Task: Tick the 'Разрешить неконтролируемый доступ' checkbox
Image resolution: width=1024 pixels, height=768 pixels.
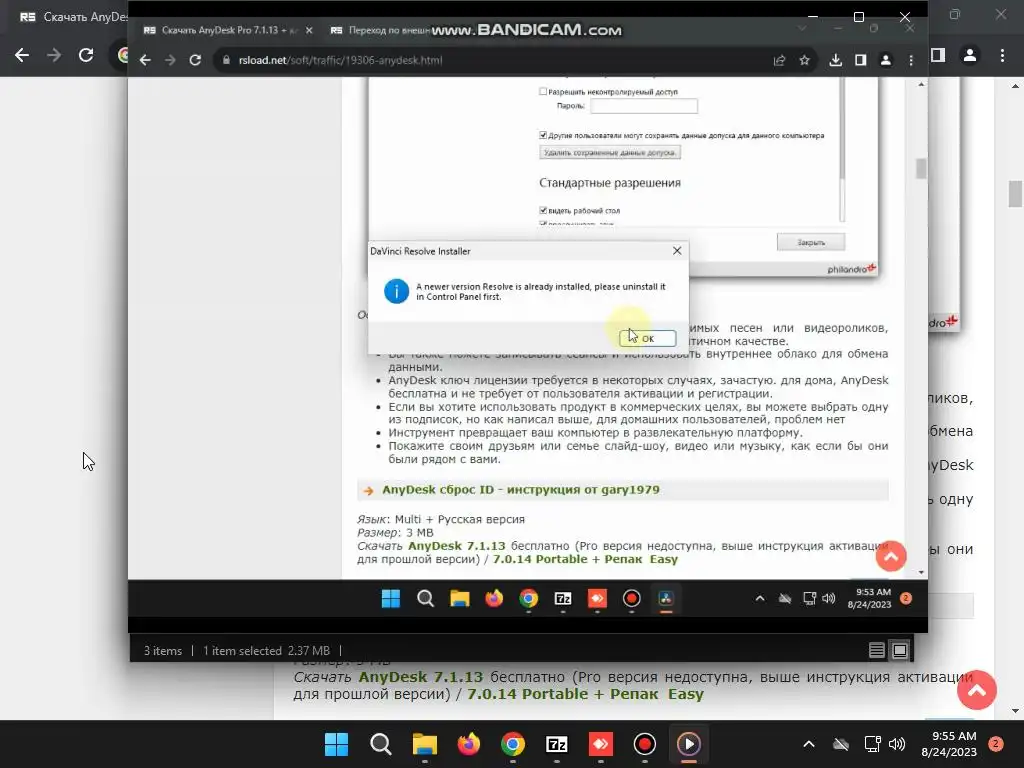Action: click(543, 91)
